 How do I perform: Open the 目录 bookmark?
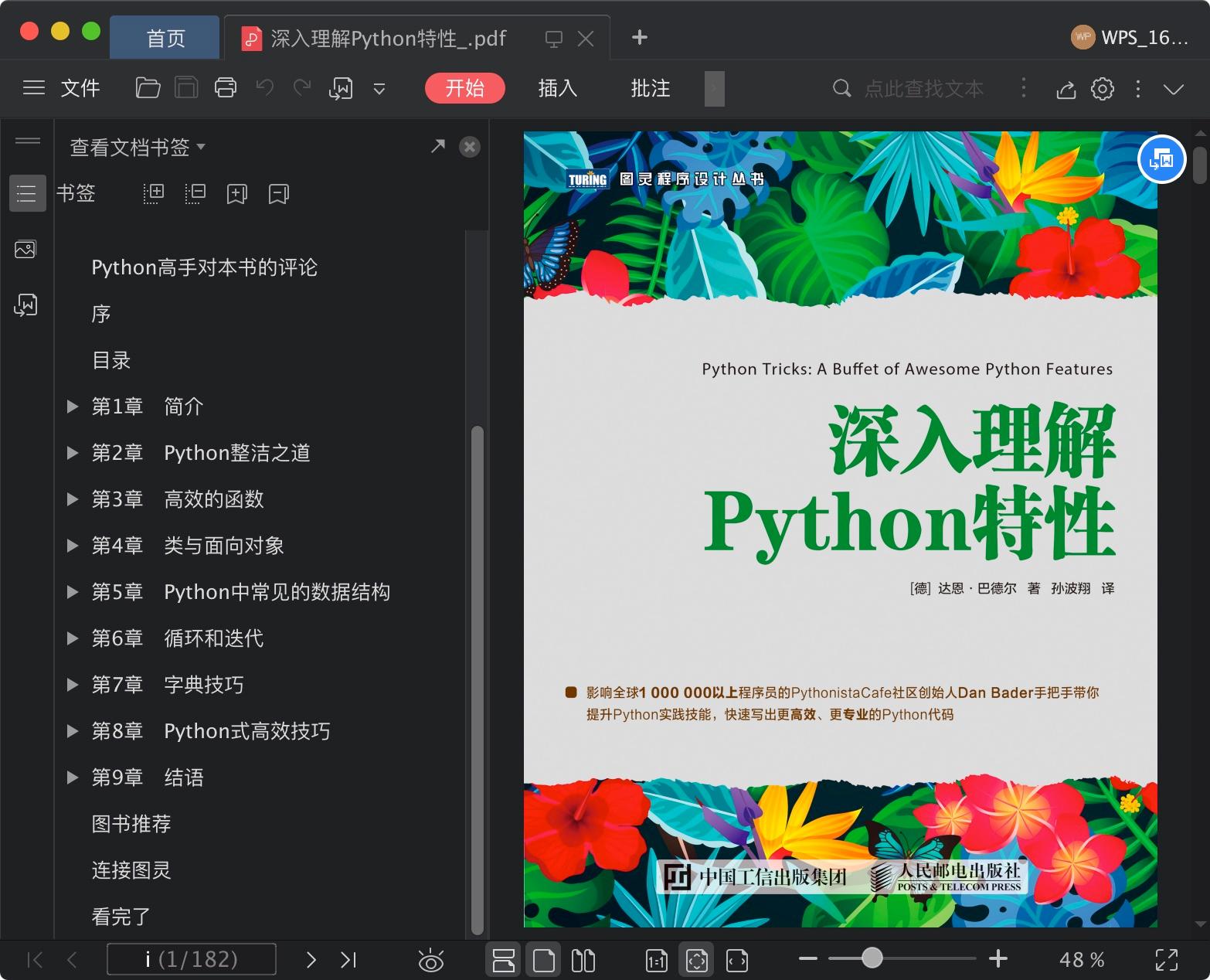tap(111, 360)
